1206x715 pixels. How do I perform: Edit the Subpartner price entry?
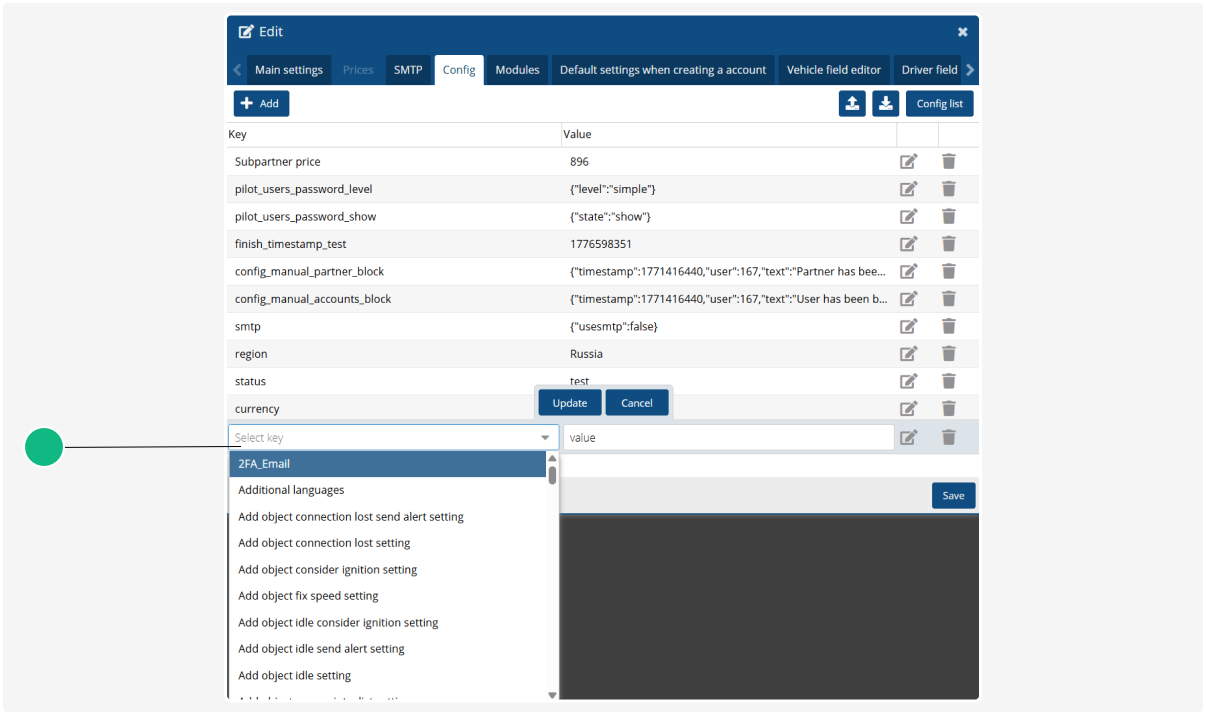pos(909,161)
